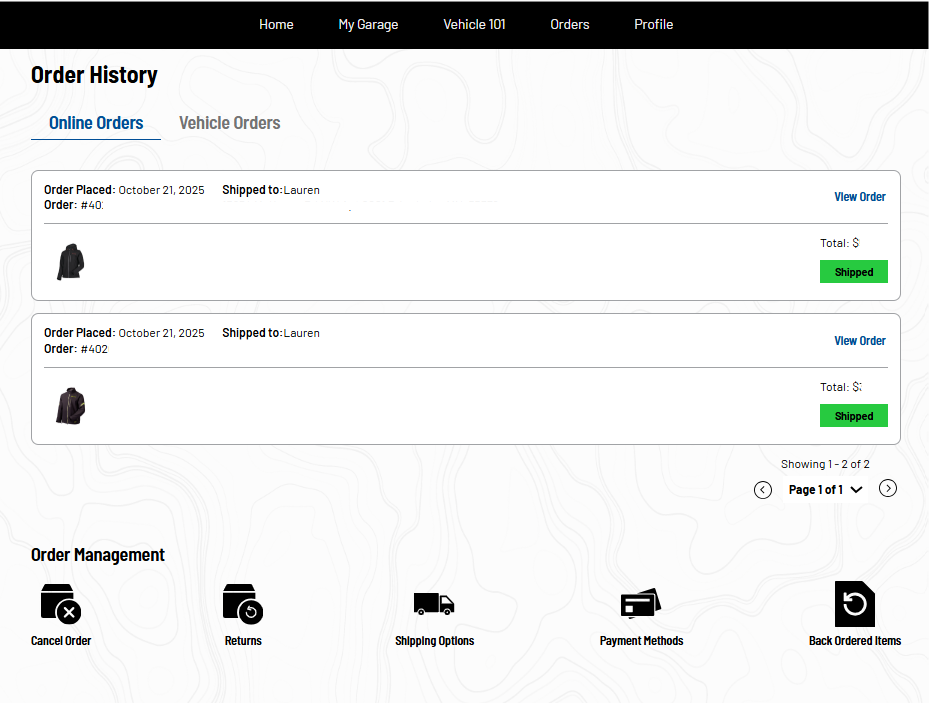The height and width of the screenshot is (703, 929).
Task: Open Orders in the navigation bar
Action: 570,24
